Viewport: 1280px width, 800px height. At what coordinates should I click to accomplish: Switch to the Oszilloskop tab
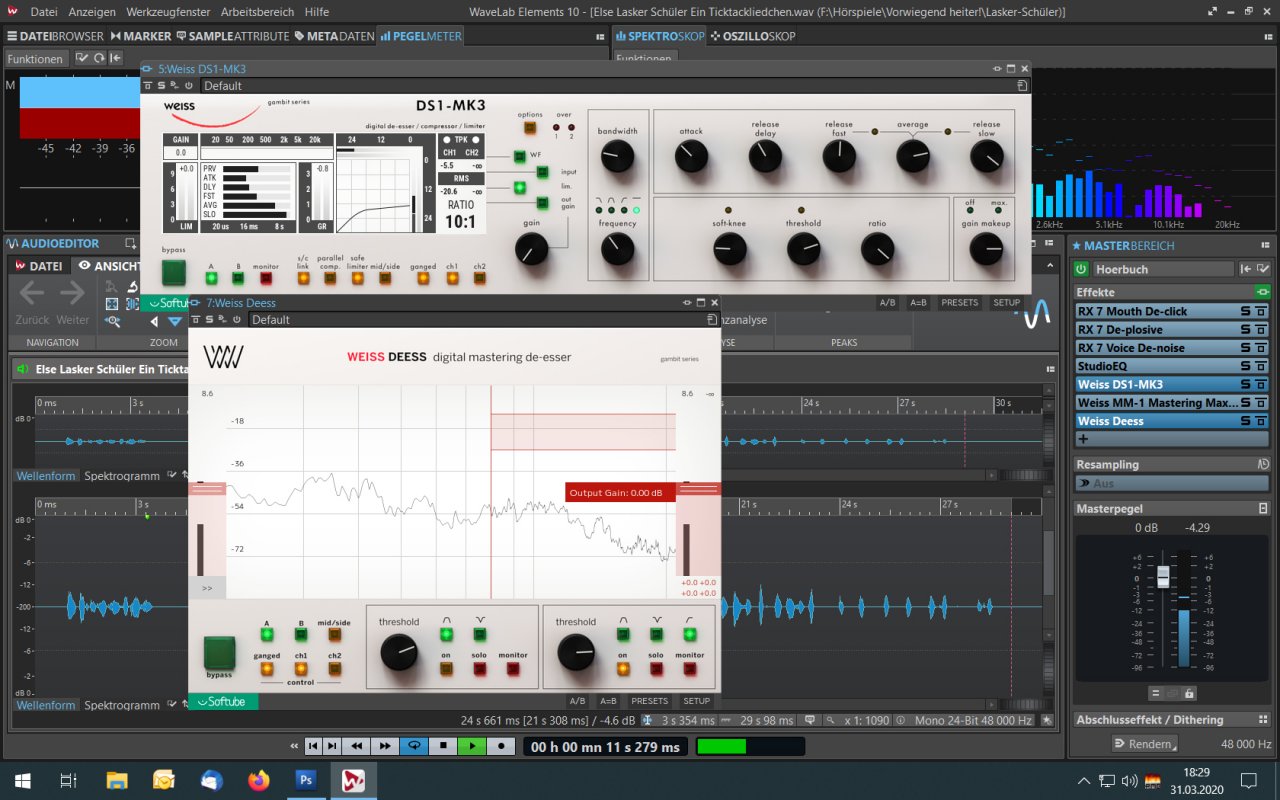[x=753, y=36]
